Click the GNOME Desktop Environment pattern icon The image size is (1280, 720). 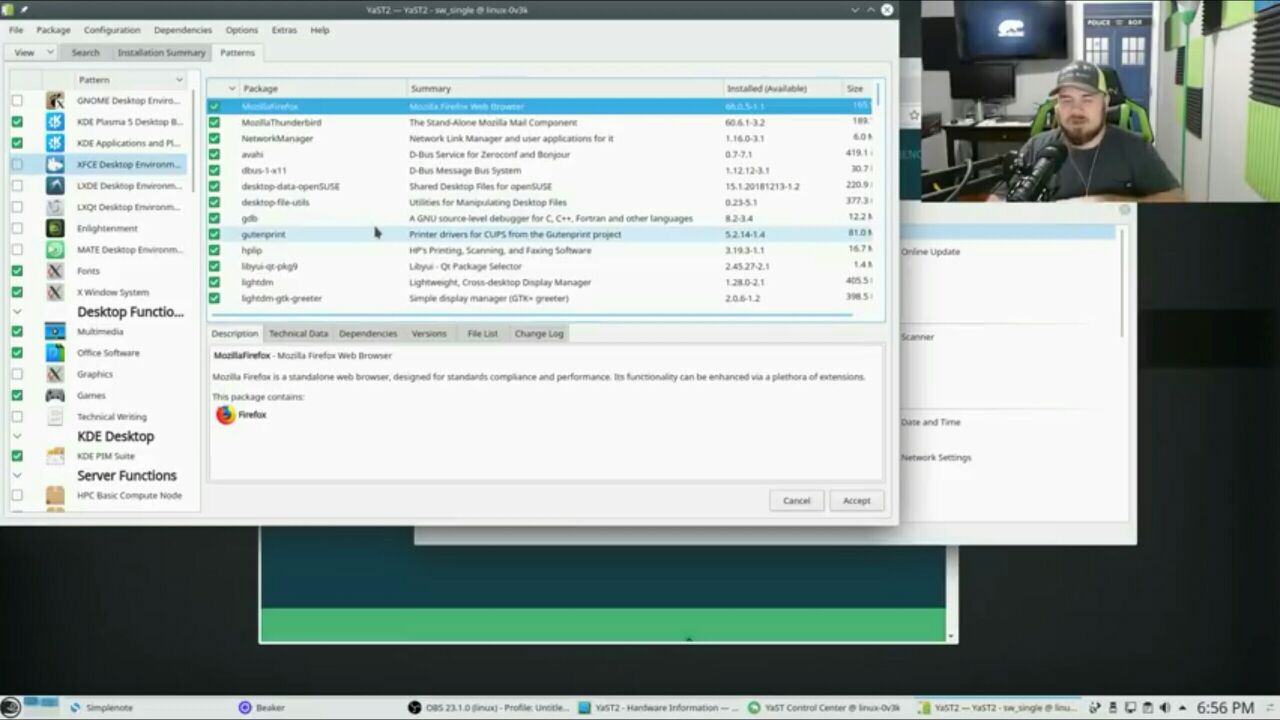click(x=56, y=100)
